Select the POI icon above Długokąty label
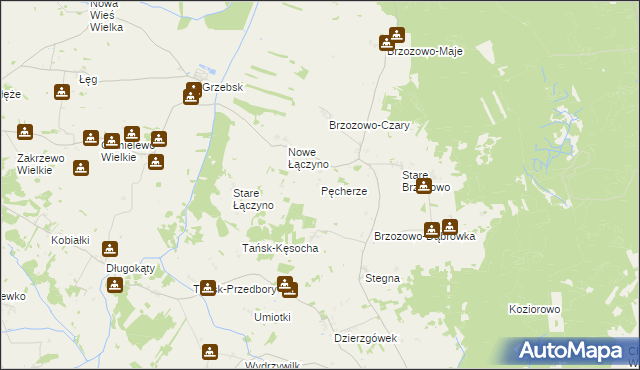The width and height of the screenshot is (640, 370). 110,249
